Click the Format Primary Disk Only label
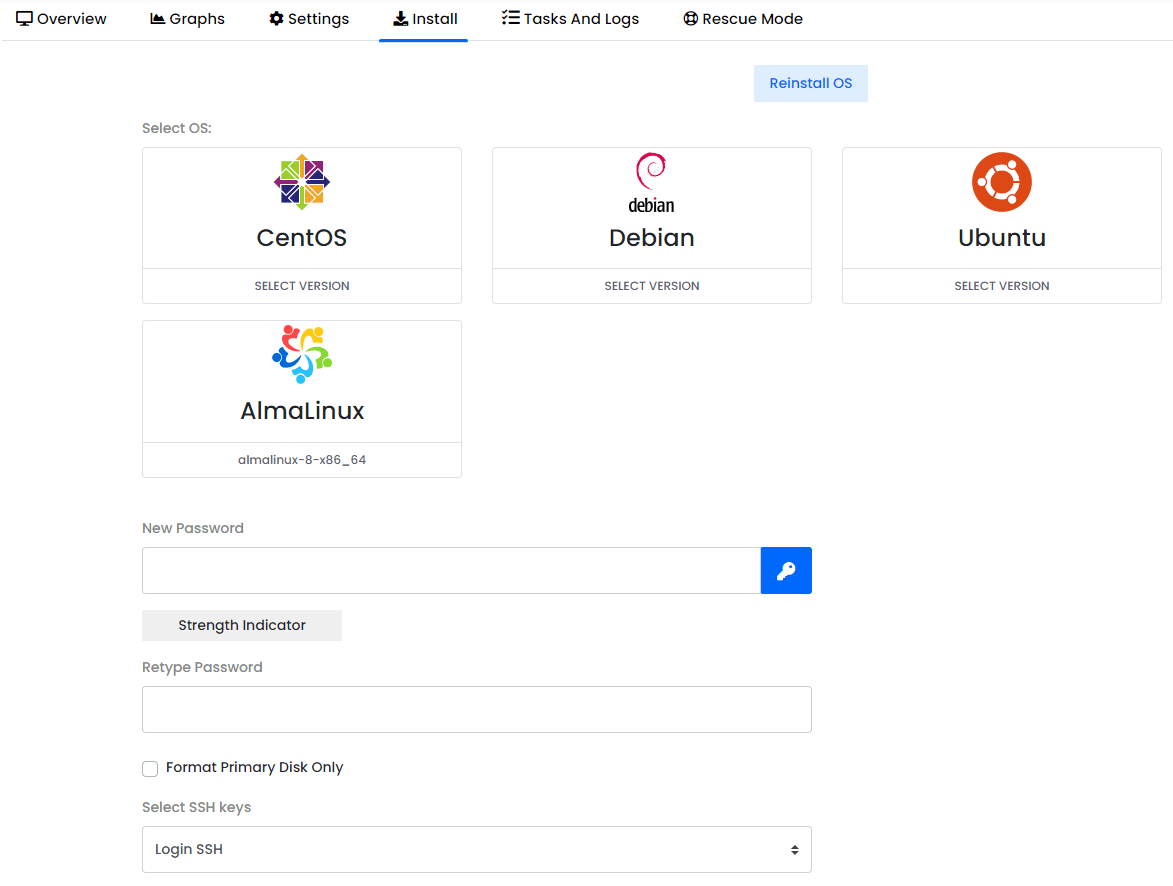1173x886 pixels. pyautogui.click(x=254, y=768)
